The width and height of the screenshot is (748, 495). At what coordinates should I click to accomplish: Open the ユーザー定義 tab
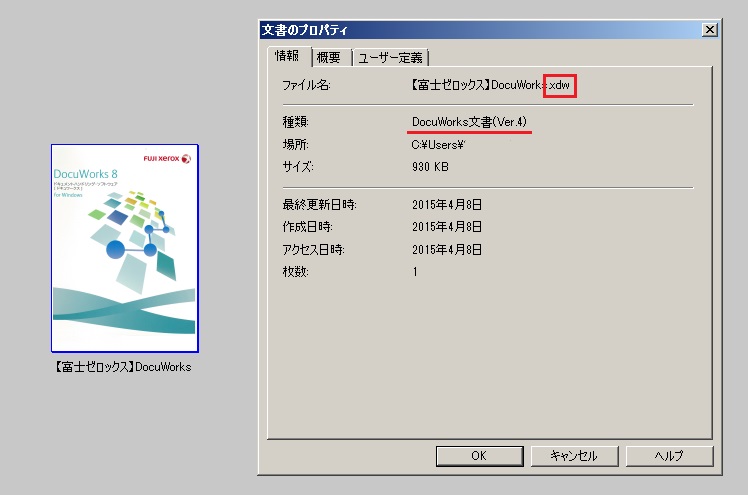(390, 58)
